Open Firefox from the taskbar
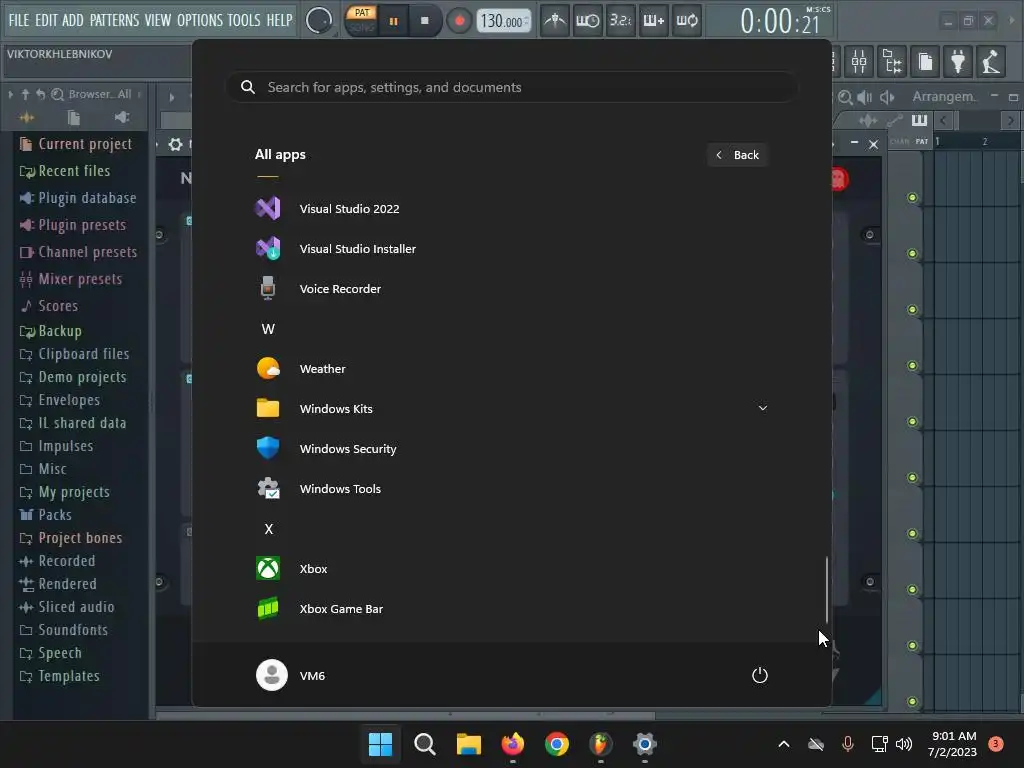The image size is (1024, 768). point(513,744)
